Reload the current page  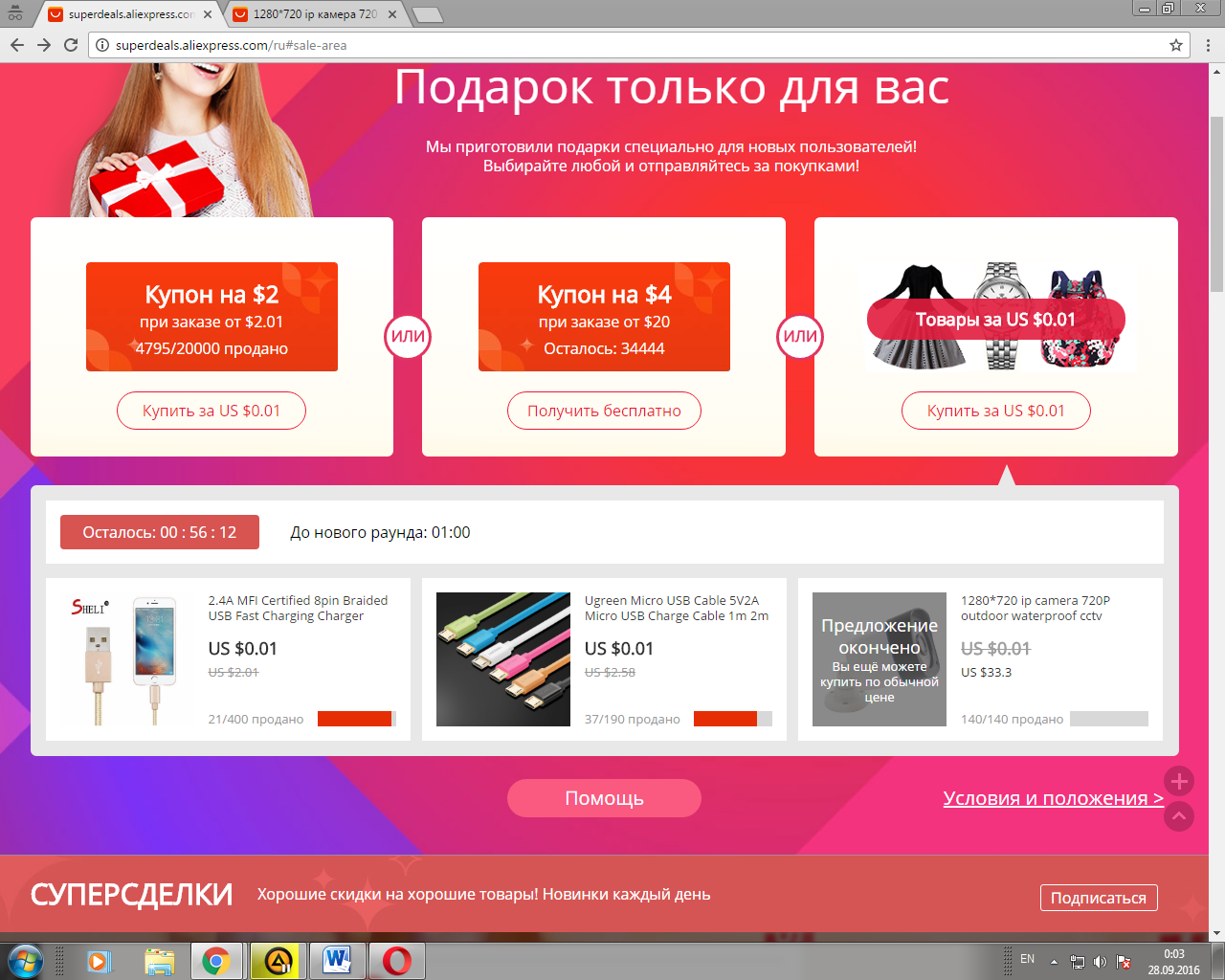point(71,45)
